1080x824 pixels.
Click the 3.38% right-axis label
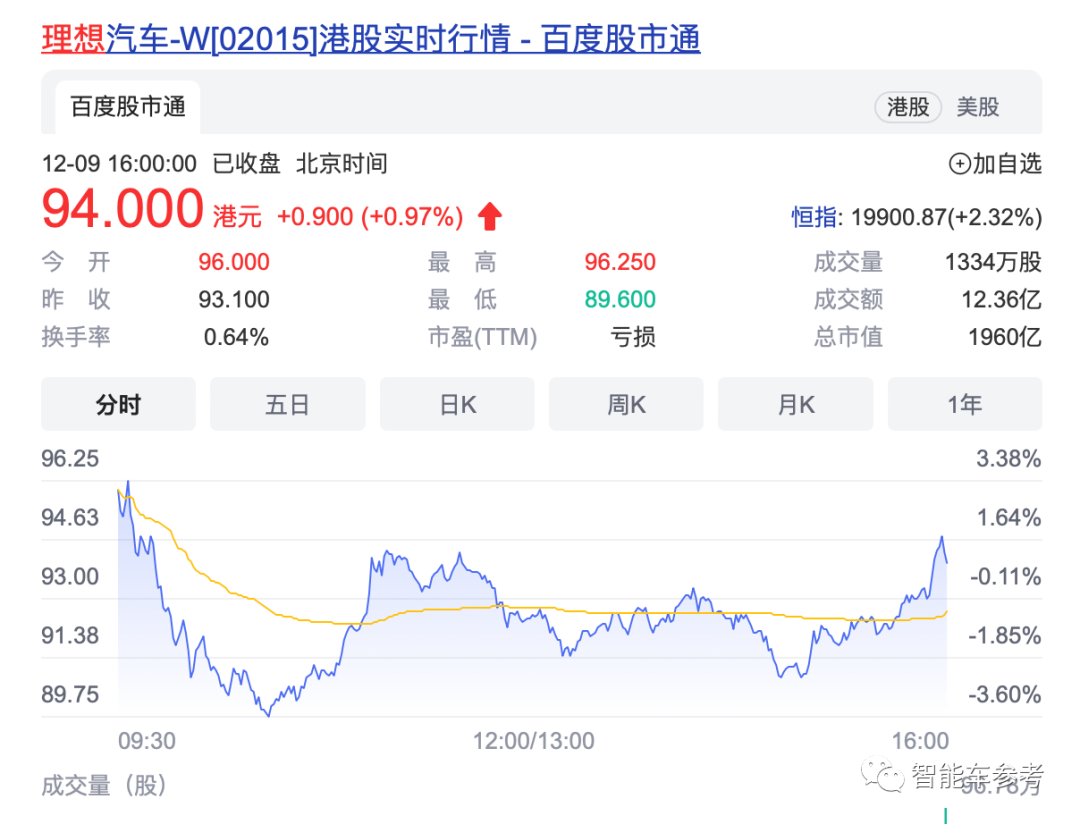tap(1008, 459)
